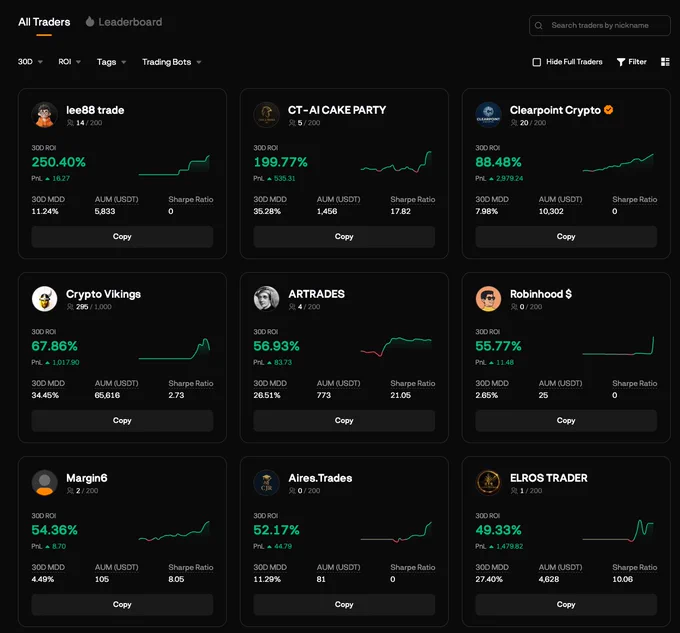The height and width of the screenshot is (633, 680).
Task: Click Clearpoint Crypto verified badge
Action: point(608,110)
